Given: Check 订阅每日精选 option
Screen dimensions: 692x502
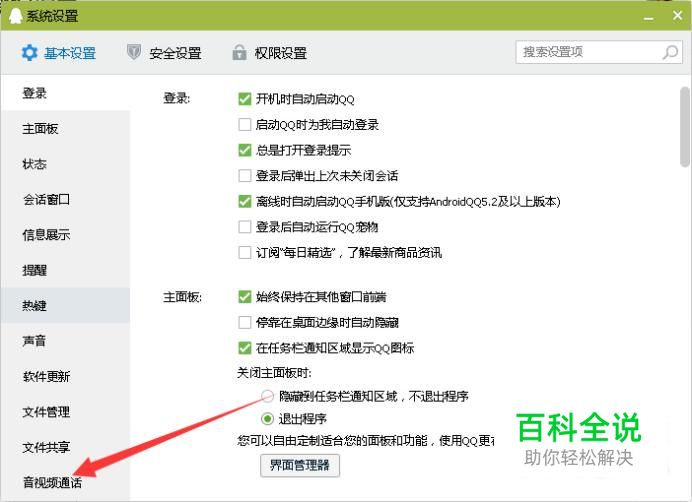Looking at the screenshot, I should tap(244, 253).
